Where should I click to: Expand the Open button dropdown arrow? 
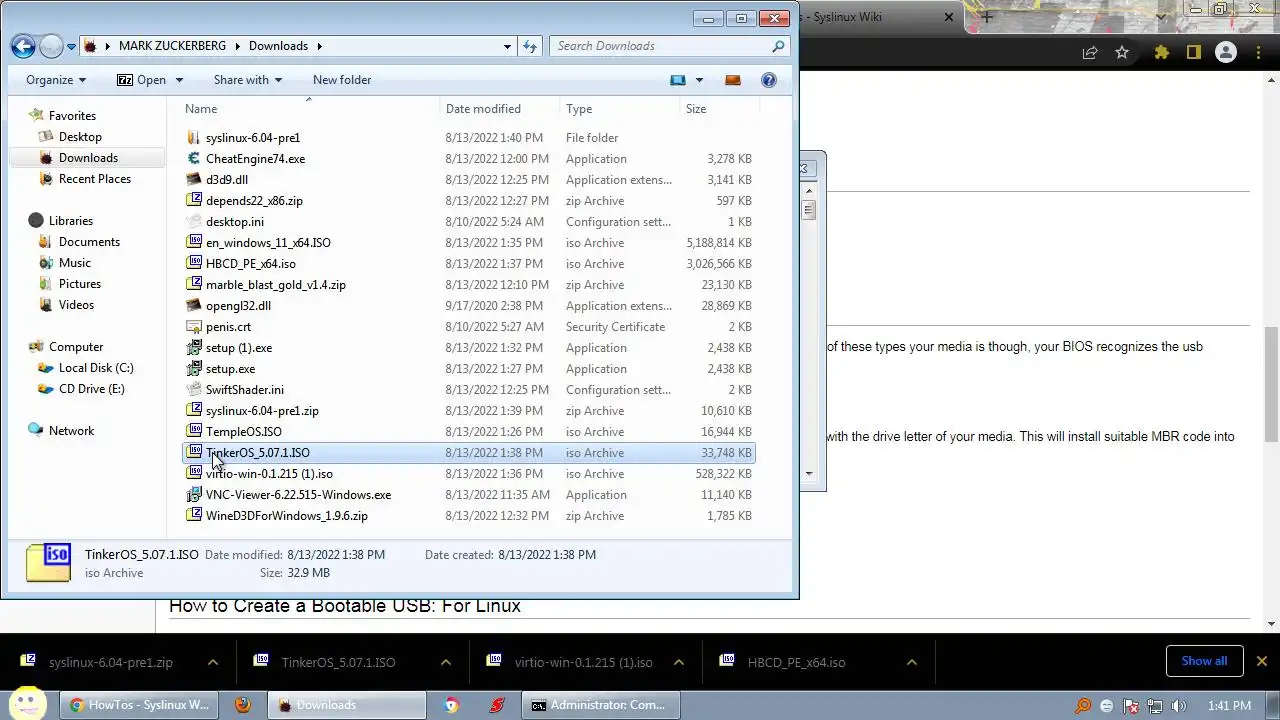tap(179, 80)
